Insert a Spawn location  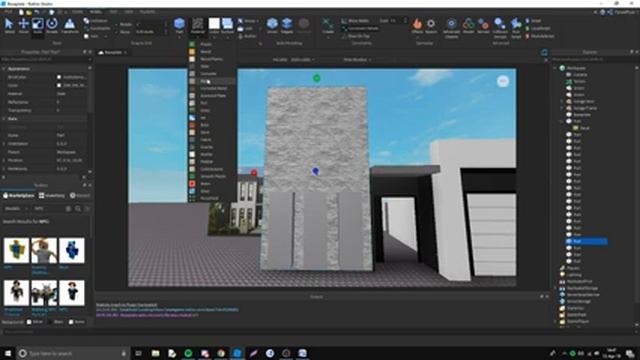(431, 25)
